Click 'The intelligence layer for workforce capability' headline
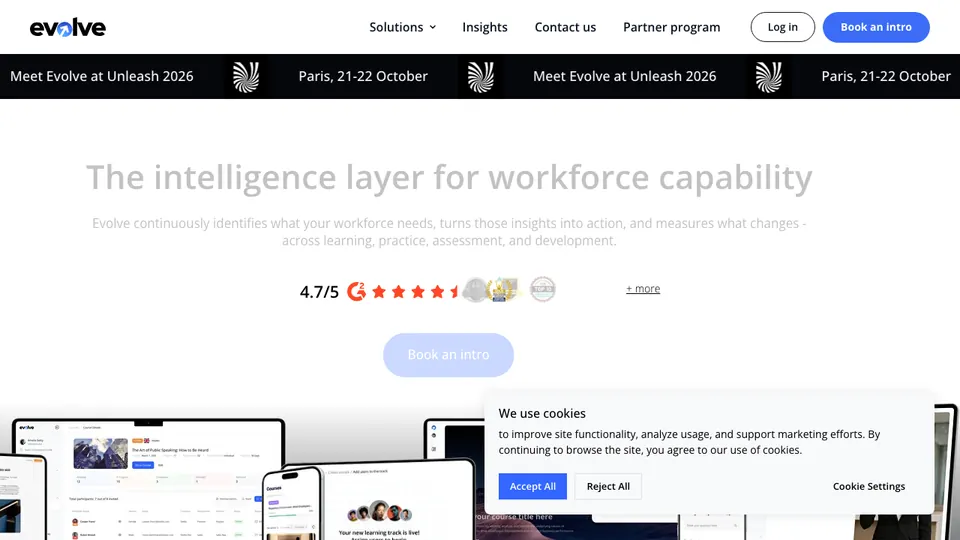The width and height of the screenshot is (960, 540). click(x=449, y=178)
